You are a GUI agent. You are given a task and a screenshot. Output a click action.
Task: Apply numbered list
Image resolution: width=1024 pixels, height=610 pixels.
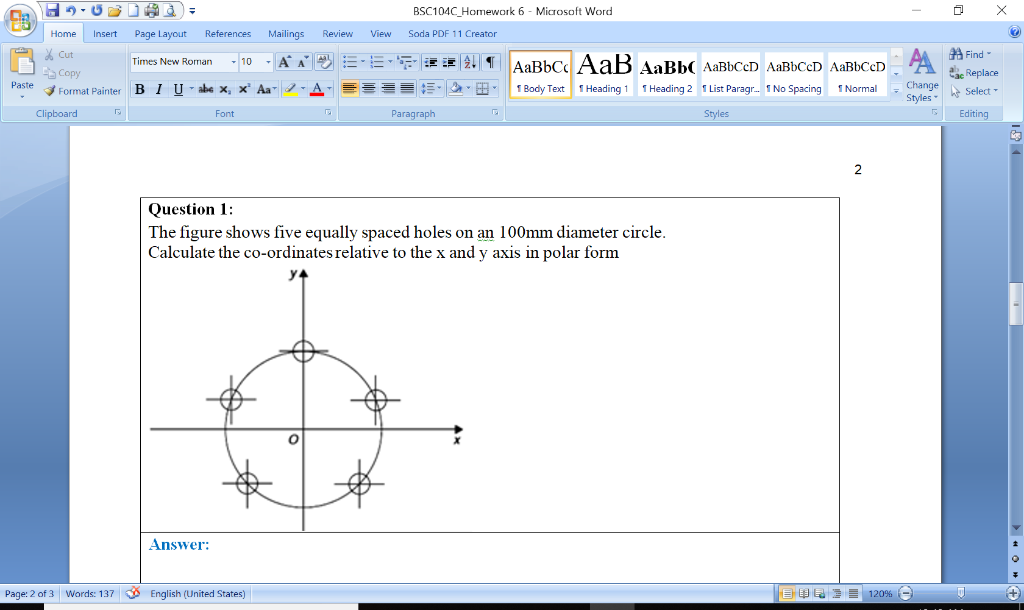click(377, 62)
